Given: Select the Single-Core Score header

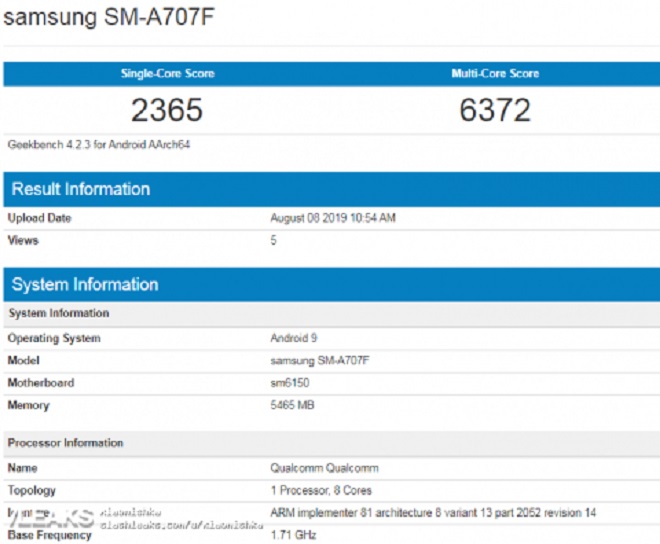Looking at the screenshot, I should click(167, 74).
